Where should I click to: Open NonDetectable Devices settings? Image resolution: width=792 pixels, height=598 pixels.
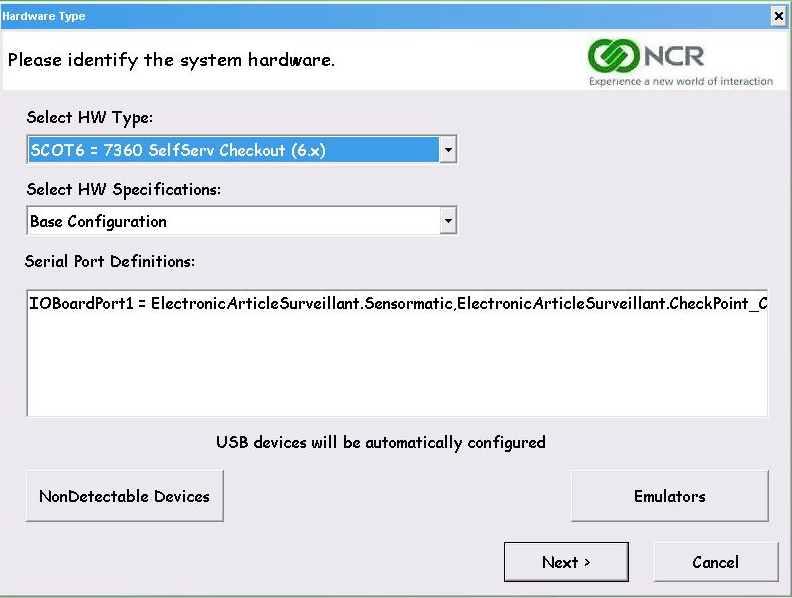pos(124,496)
